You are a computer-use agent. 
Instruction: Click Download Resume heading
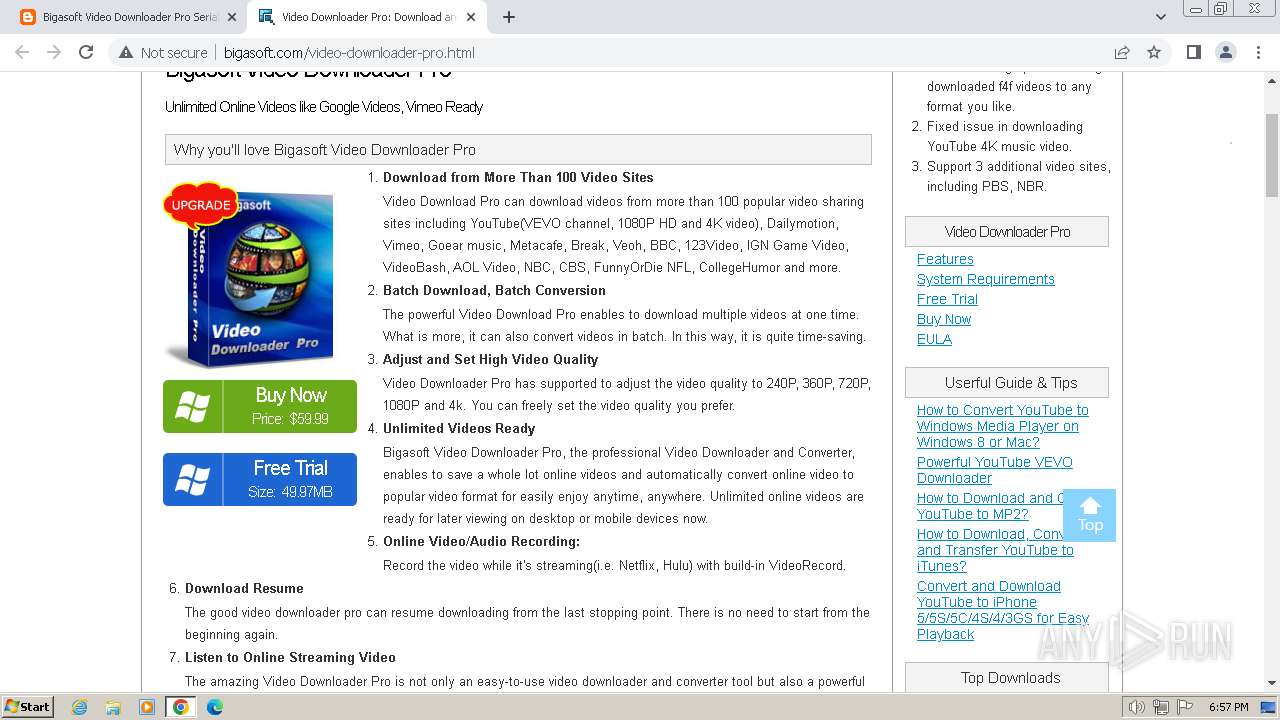[x=244, y=588]
